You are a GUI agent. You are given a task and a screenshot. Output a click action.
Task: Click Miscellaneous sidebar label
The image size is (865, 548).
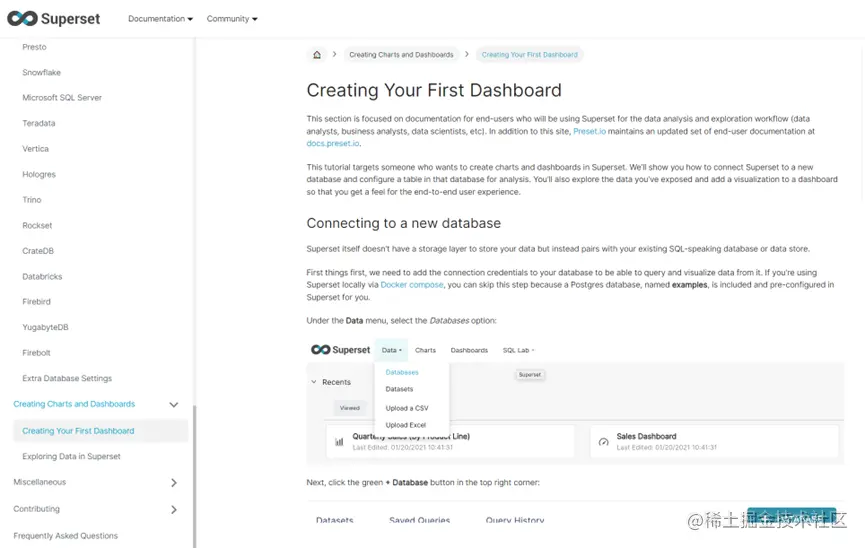pos(40,482)
